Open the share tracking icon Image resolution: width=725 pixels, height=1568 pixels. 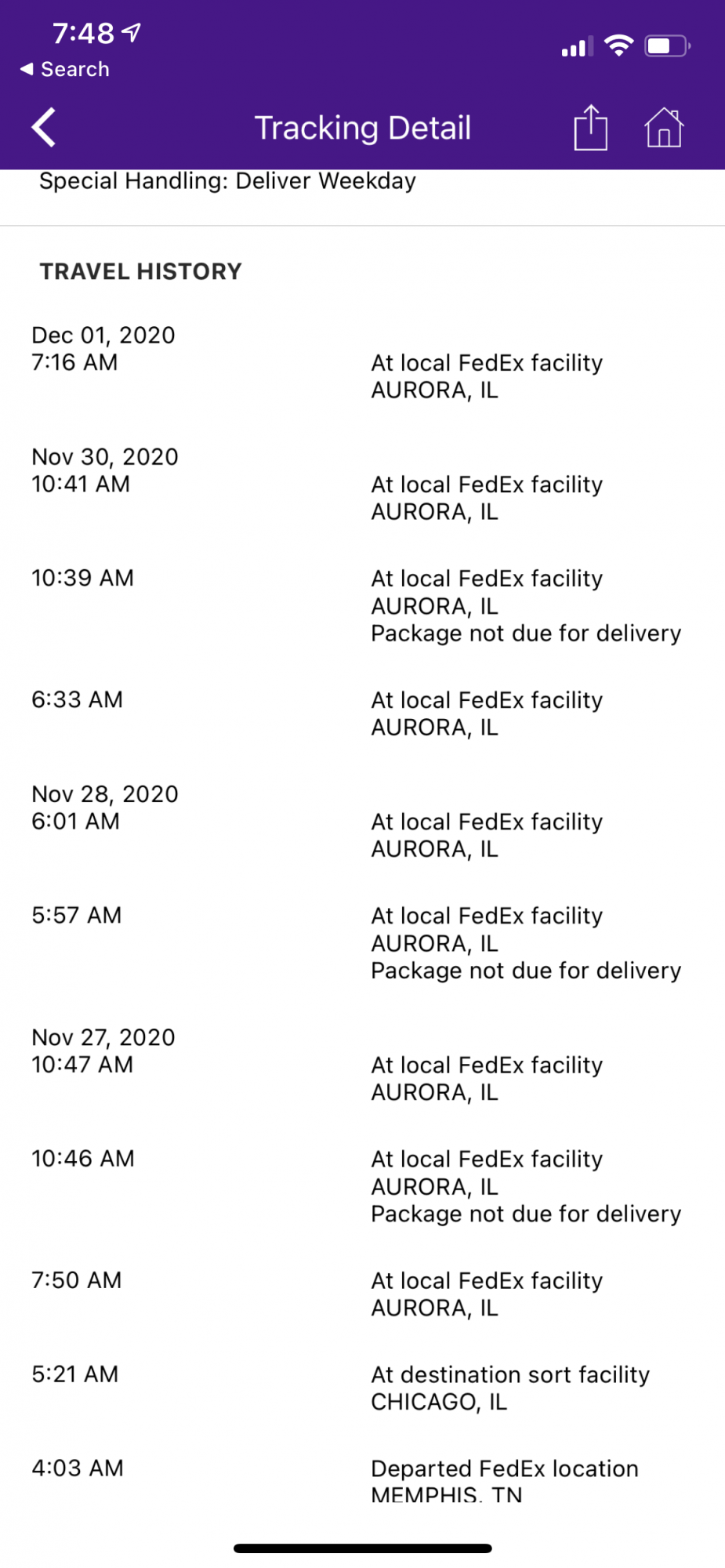(x=590, y=128)
